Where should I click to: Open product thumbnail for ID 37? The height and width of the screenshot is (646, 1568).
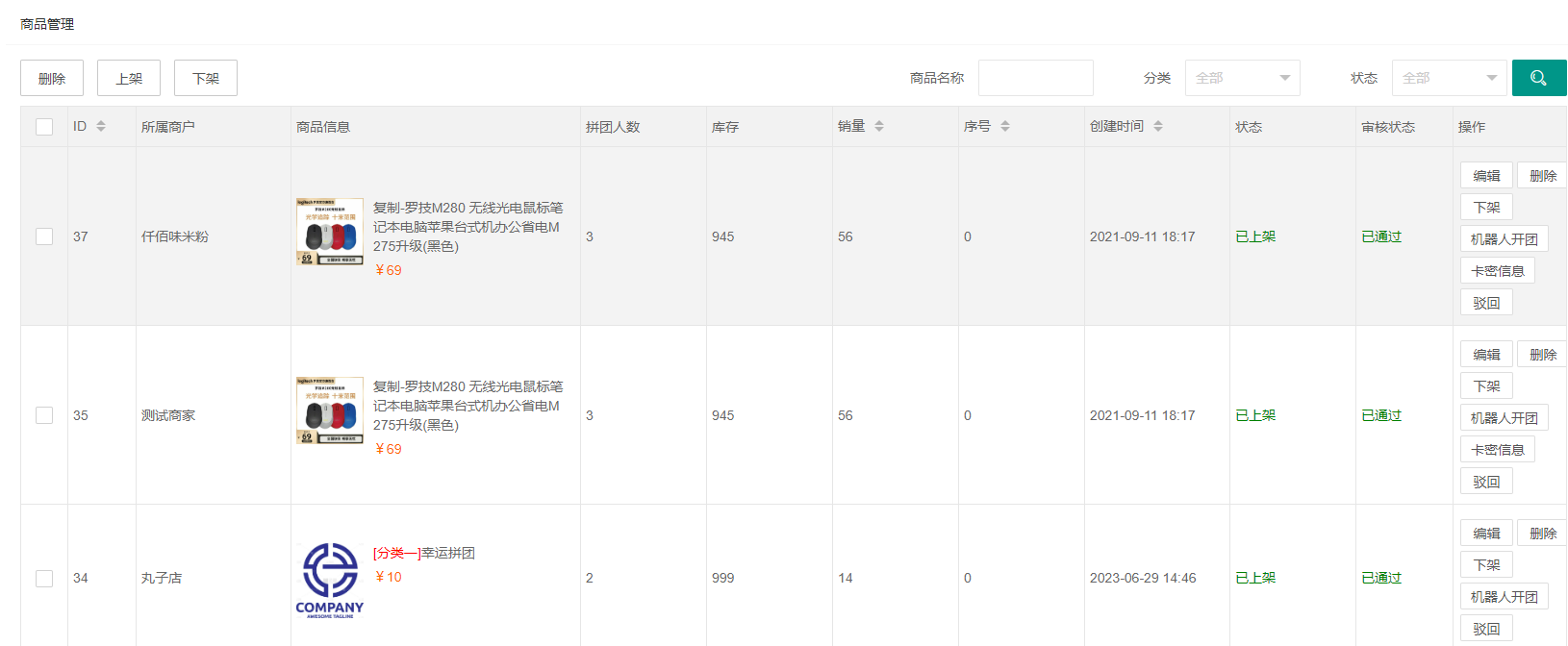pos(330,232)
